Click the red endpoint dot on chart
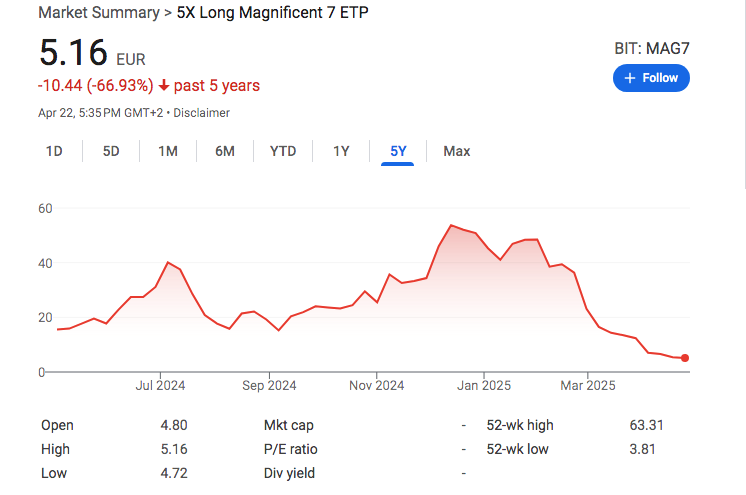Screen dimensions: 746x495 point(685,358)
